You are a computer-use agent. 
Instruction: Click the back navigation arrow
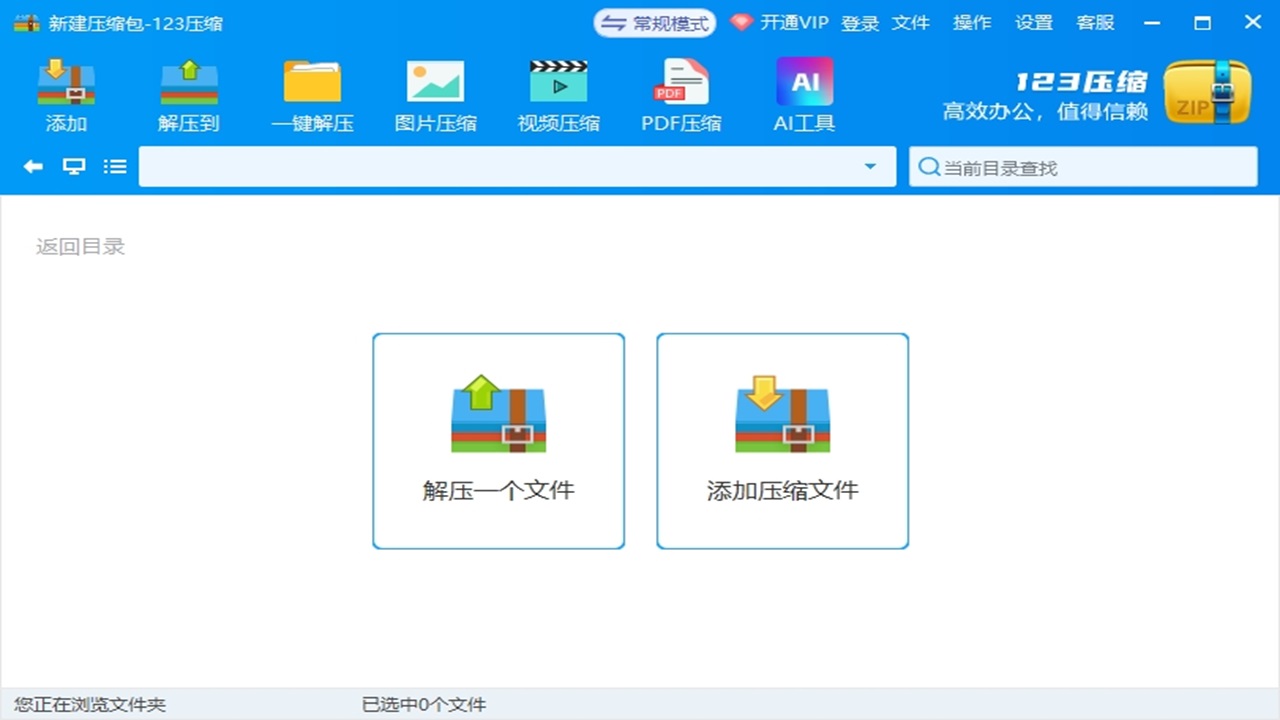[31, 166]
